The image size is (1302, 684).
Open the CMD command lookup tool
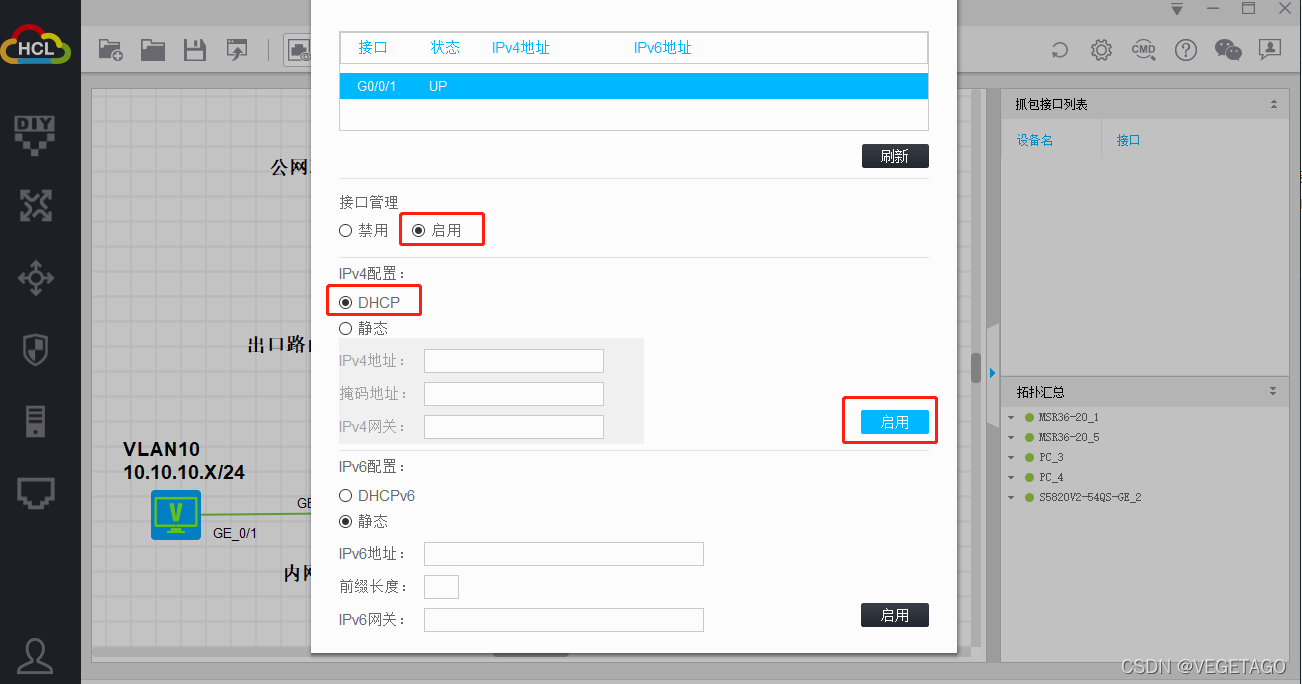(x=1143, y=50)
